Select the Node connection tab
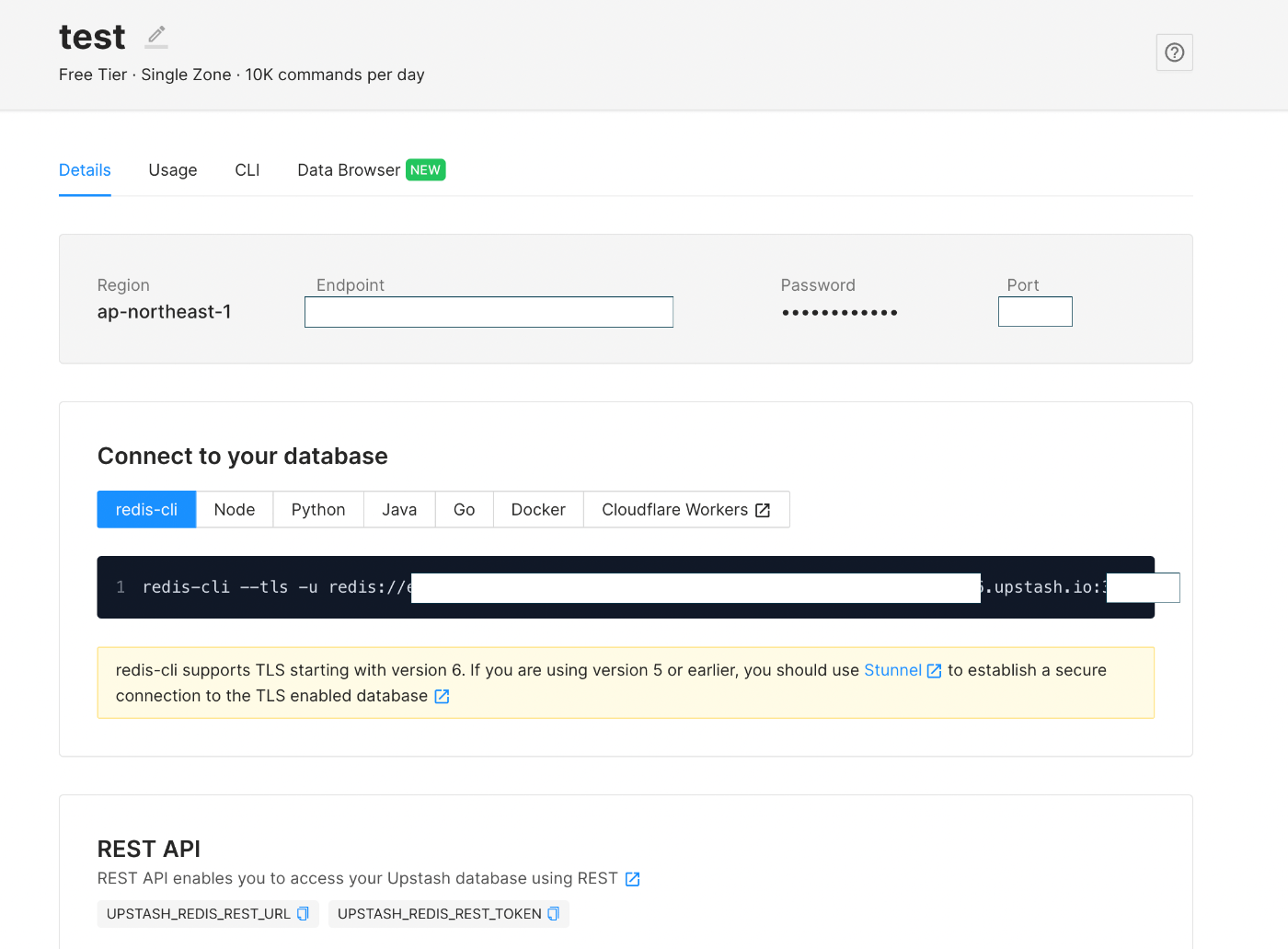Screen dimensions: 1288x949 coord(235,510)
